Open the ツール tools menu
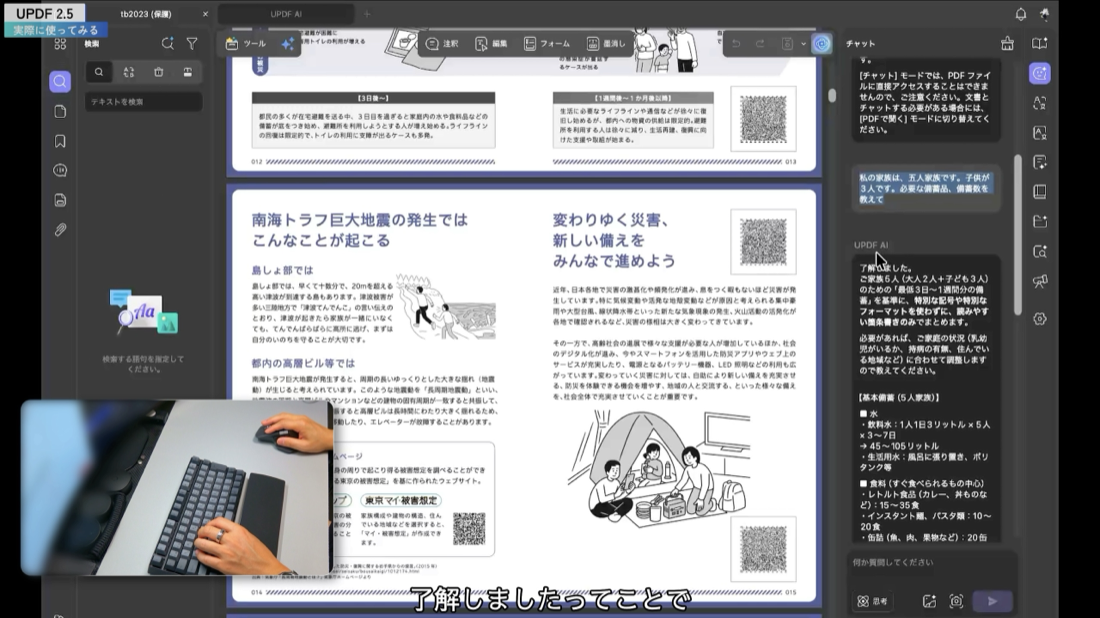The height and width of the screenshot is (618, 1100). (246, 43)
